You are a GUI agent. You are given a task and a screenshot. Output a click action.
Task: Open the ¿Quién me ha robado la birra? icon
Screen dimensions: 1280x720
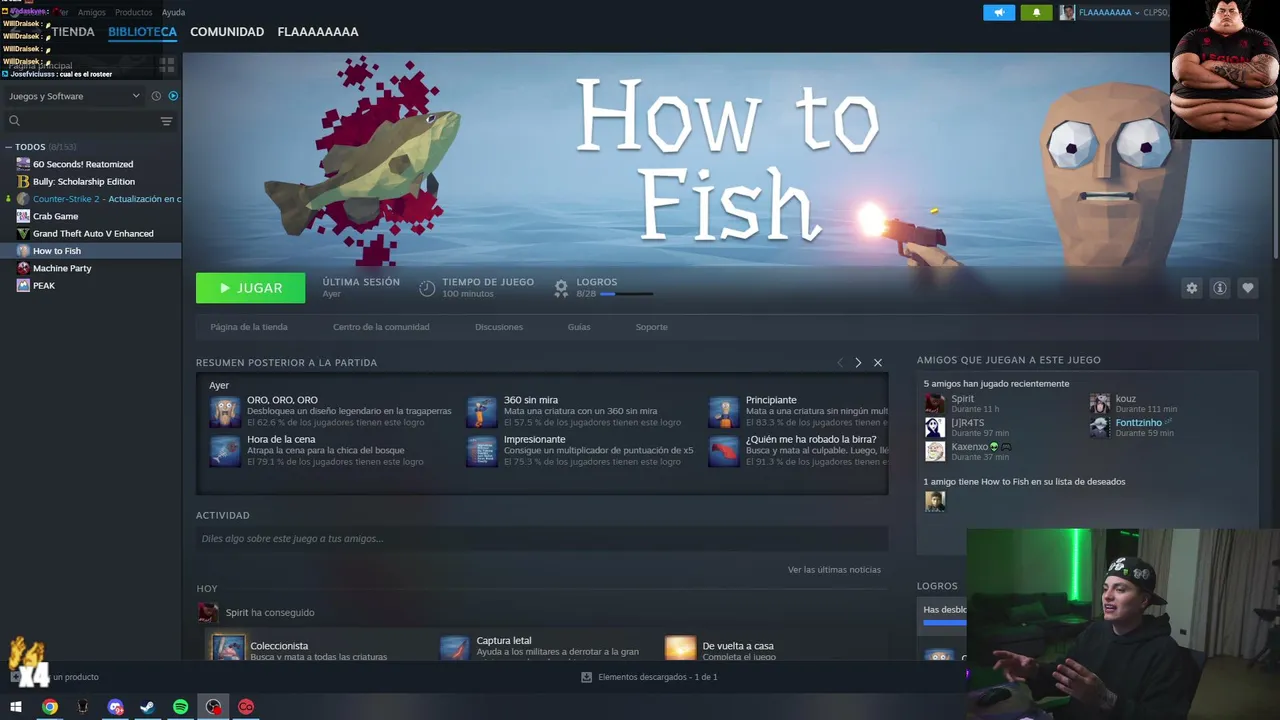coord(724,451)
